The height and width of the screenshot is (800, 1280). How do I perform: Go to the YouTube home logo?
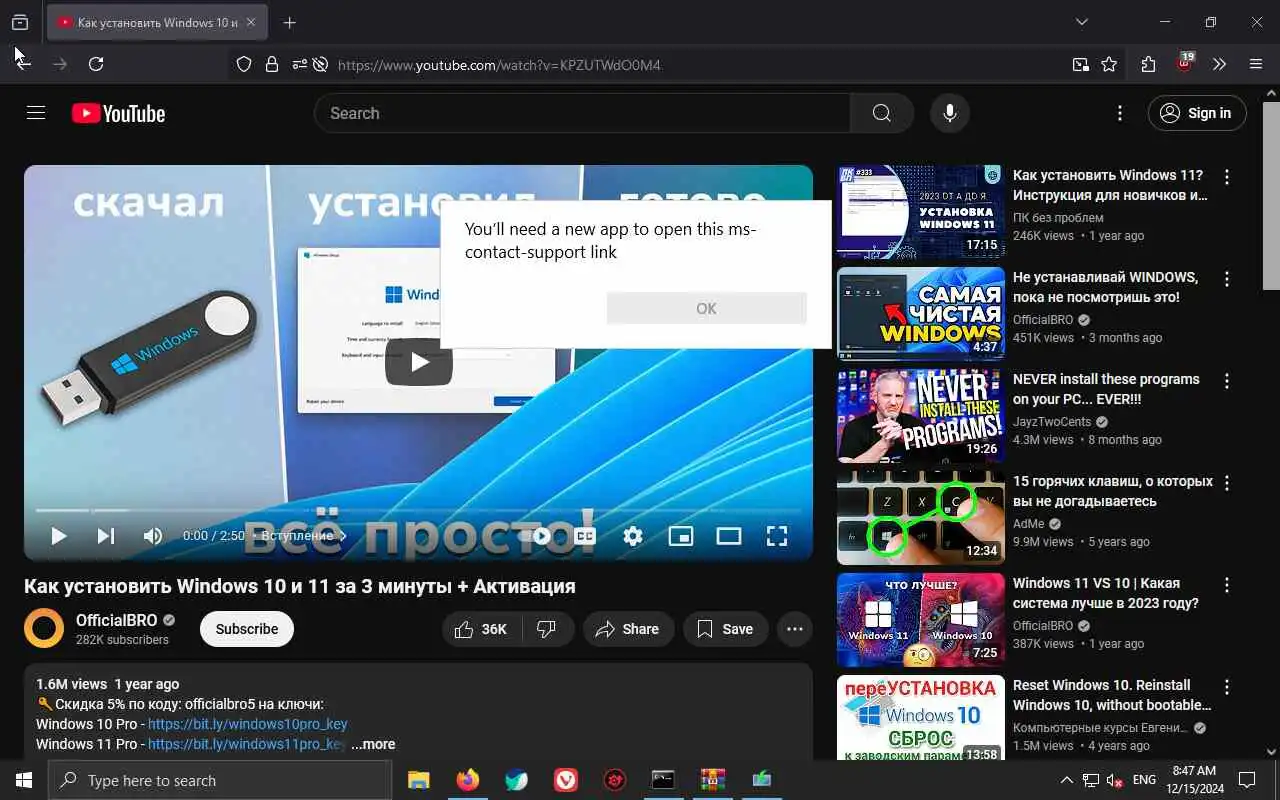(x=118, y=114)
